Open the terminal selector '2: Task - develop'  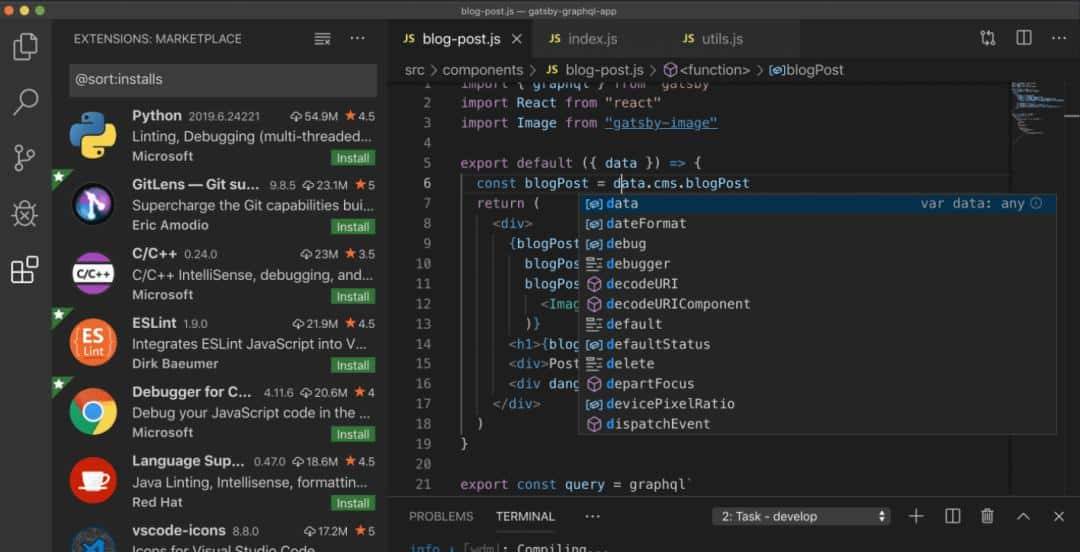[802, 516]
